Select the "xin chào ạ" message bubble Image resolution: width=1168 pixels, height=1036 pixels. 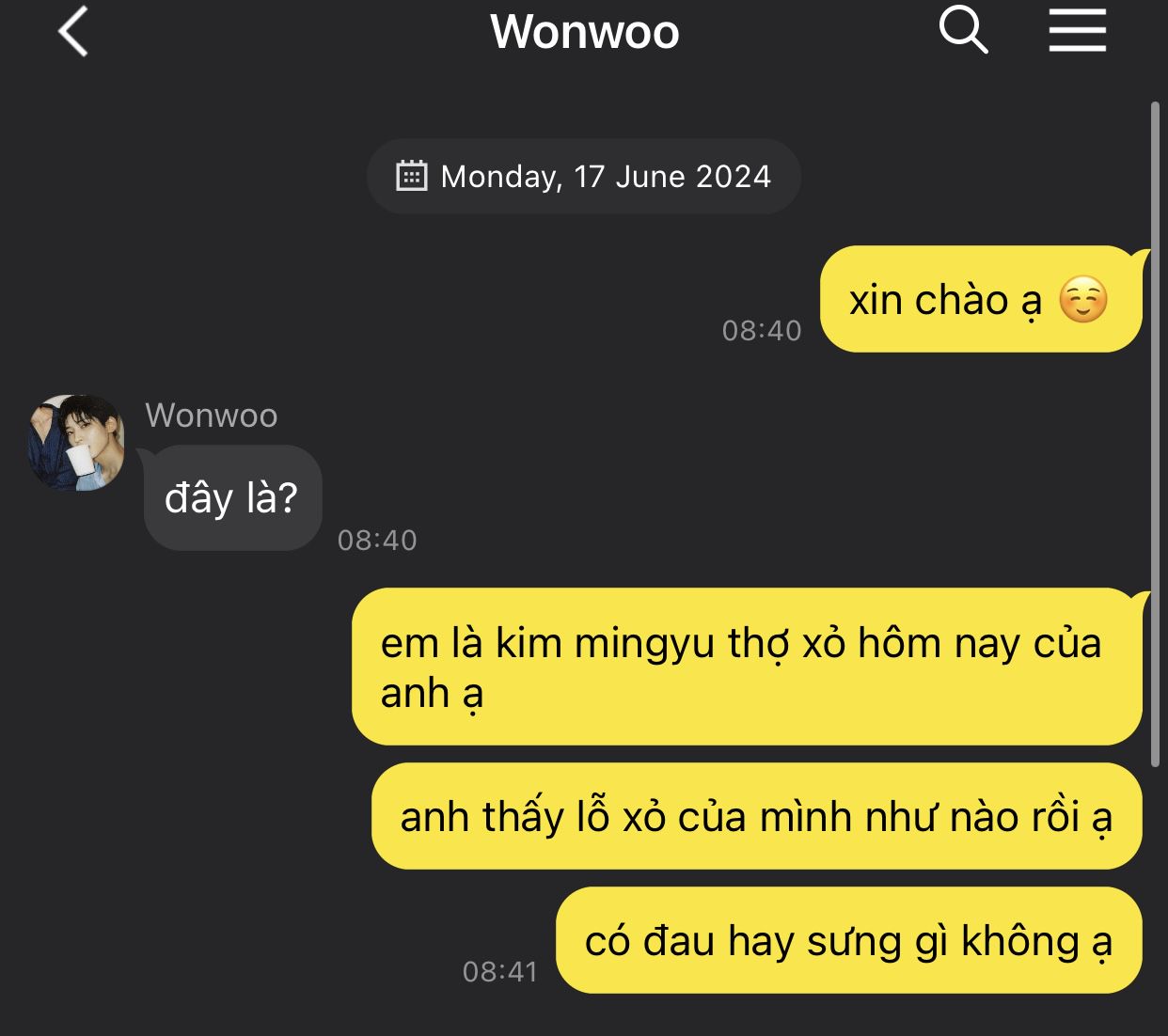coord(982,299)
